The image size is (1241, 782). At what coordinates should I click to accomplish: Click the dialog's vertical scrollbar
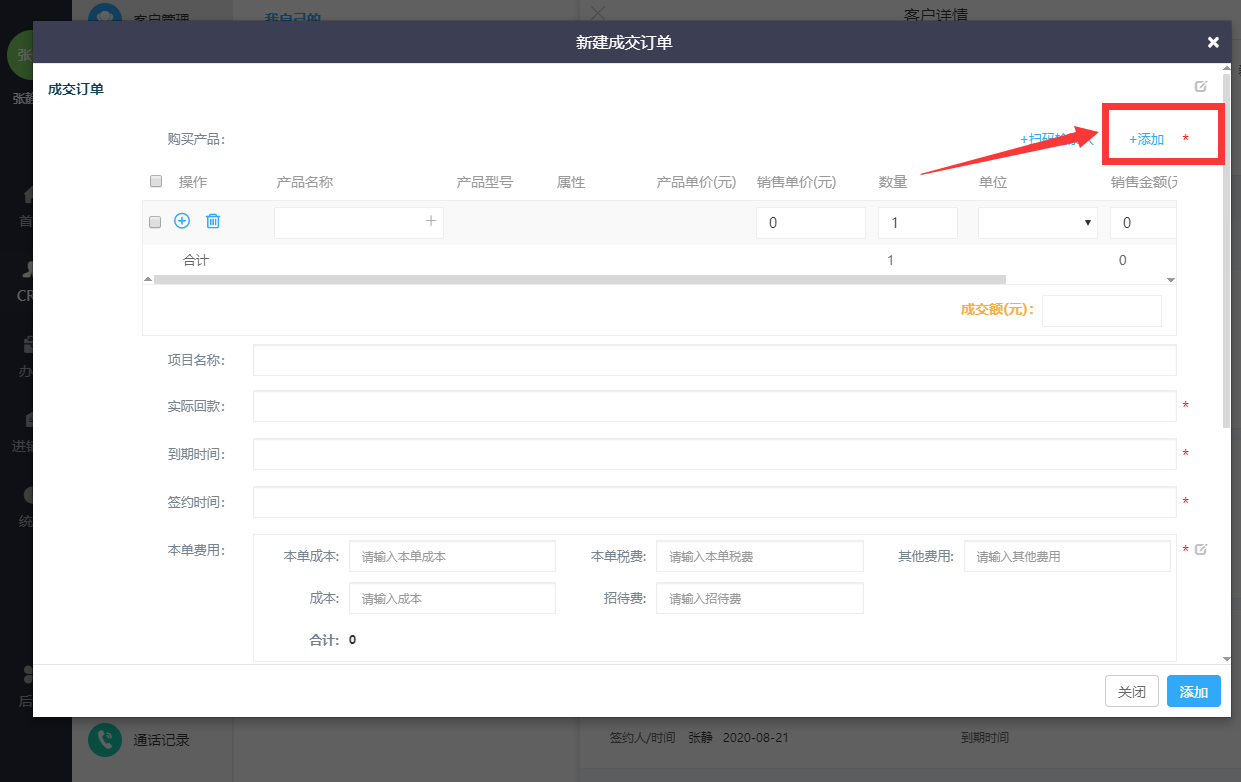[1227, 250]
